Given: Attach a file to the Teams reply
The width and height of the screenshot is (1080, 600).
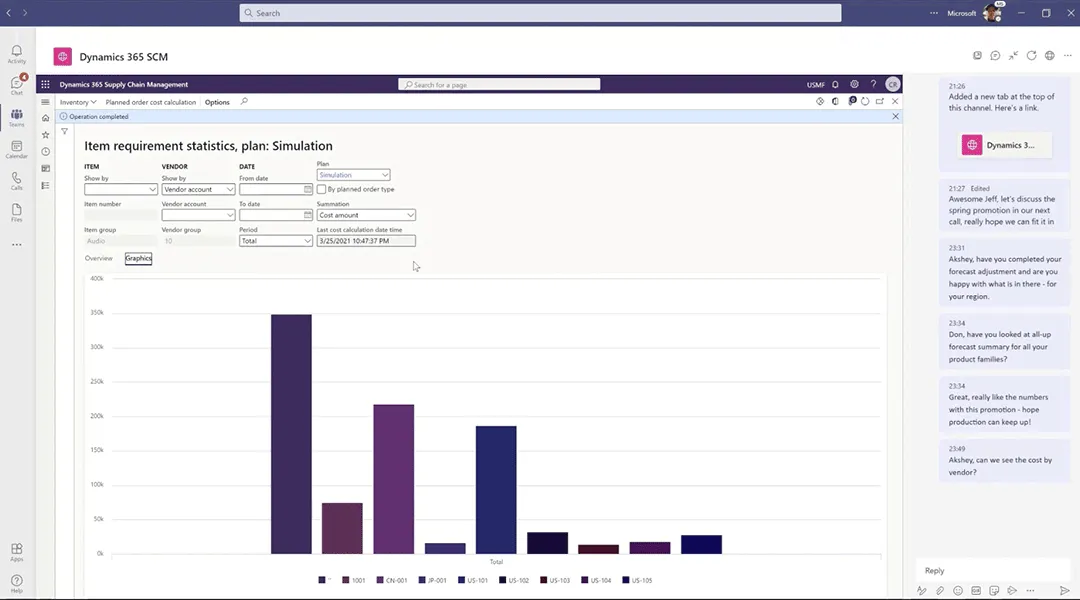Looking at the screenshot, I should click(x=940, y=590).
